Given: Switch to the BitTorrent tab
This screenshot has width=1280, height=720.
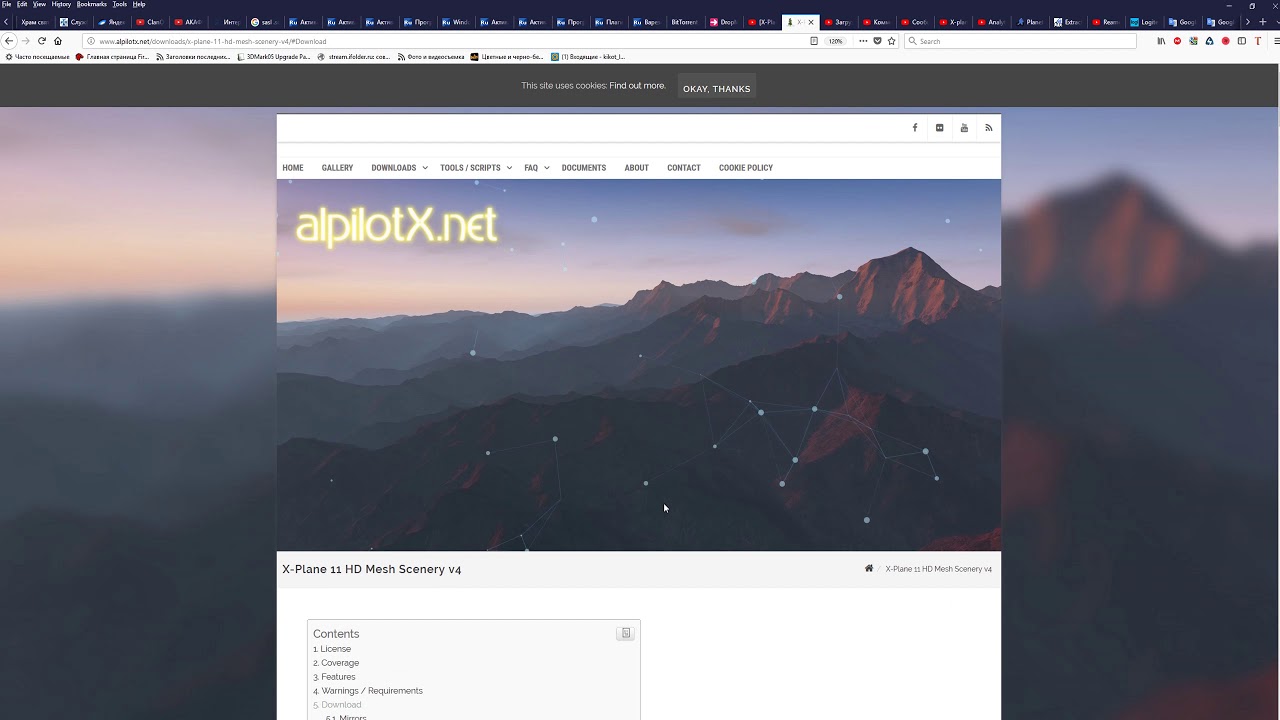Looking at the screenshot, I should [x=685, y=22].
